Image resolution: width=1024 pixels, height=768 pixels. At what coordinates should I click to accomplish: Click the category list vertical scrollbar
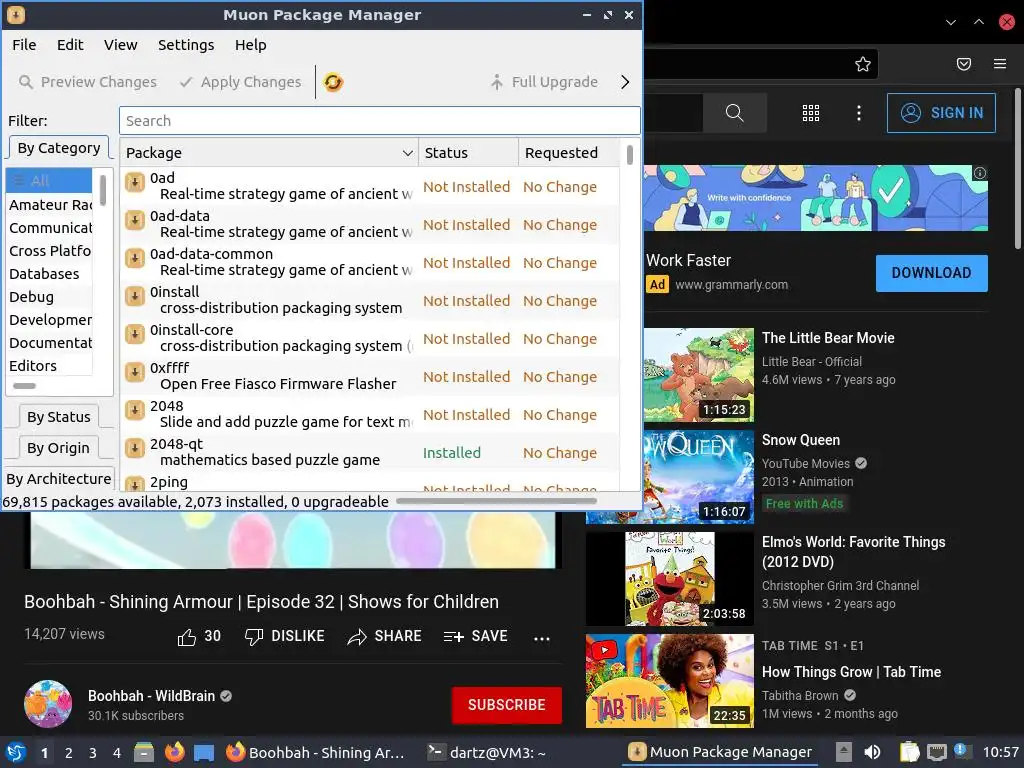(x=103, y=189)
